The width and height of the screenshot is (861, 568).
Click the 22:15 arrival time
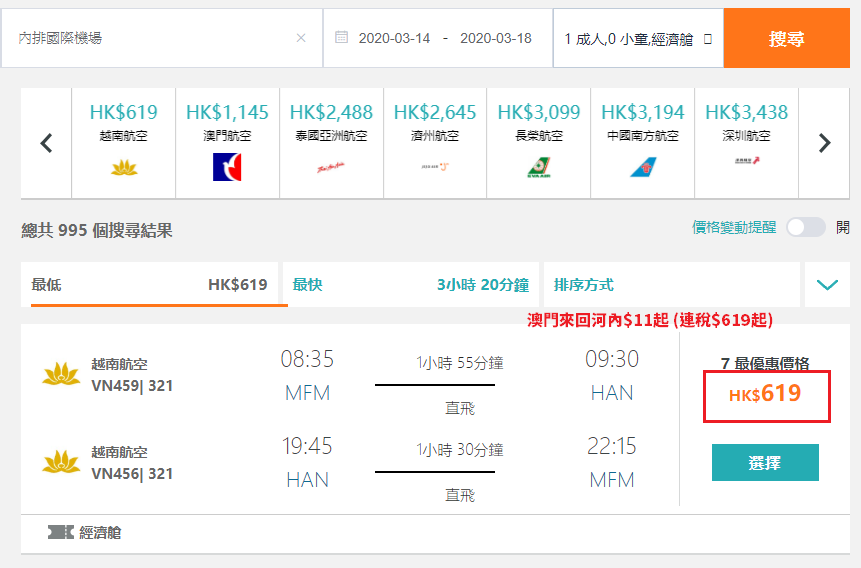(x=612, y=446)
